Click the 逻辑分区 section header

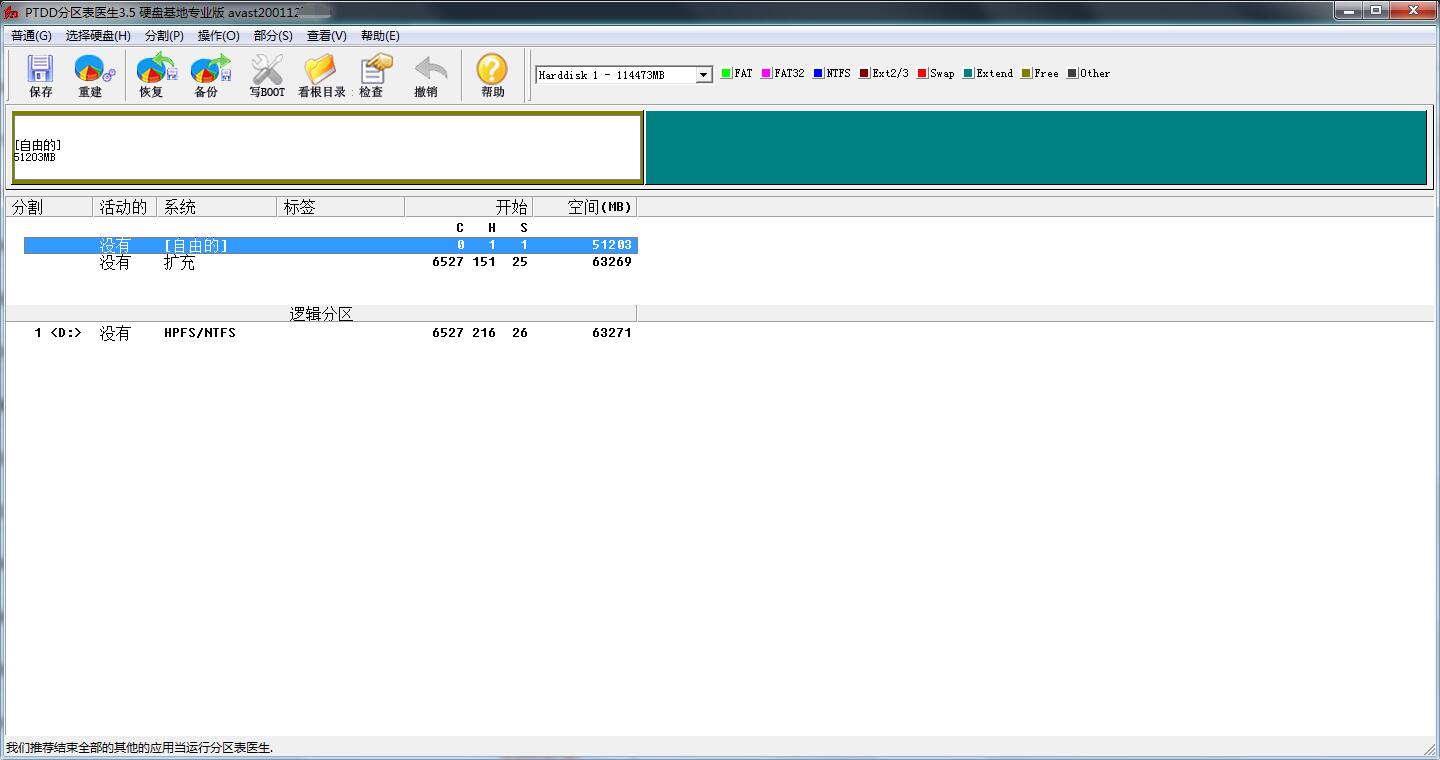[321, 314]
